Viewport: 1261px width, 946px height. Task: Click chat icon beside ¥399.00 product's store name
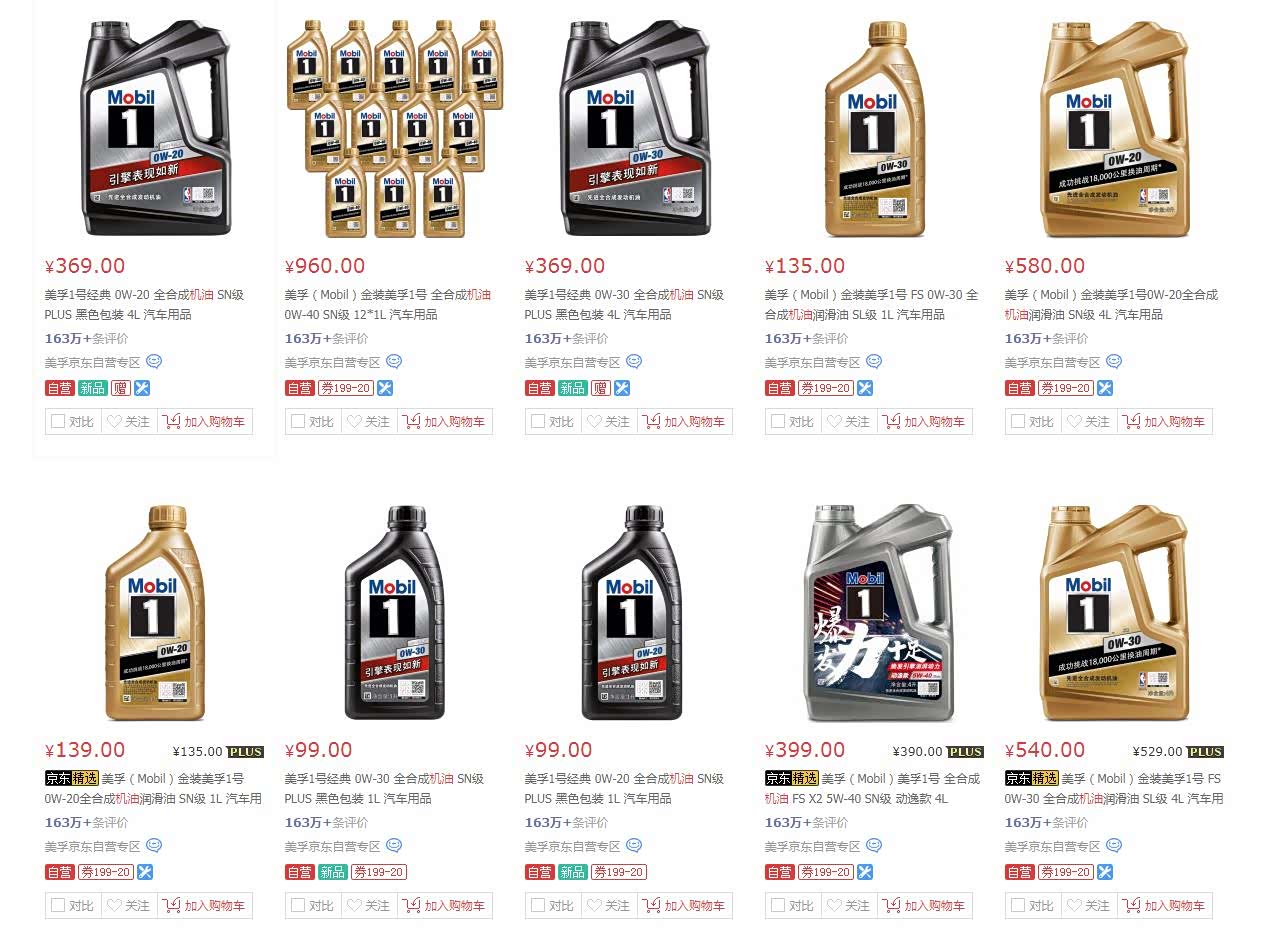click(x=874, y=846)
